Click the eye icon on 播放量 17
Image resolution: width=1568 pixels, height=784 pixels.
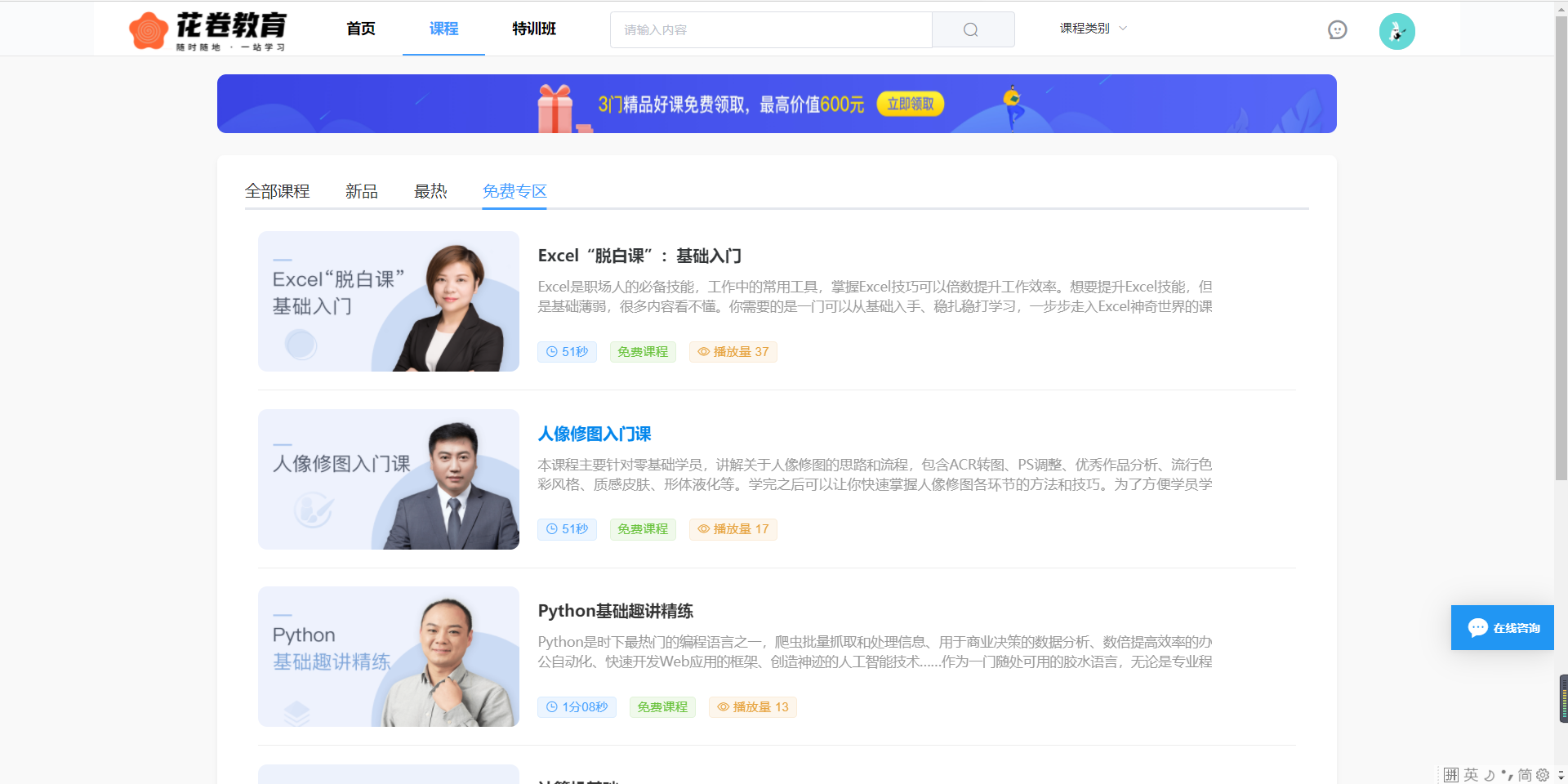pyautogui.click(x=703, y=529)
